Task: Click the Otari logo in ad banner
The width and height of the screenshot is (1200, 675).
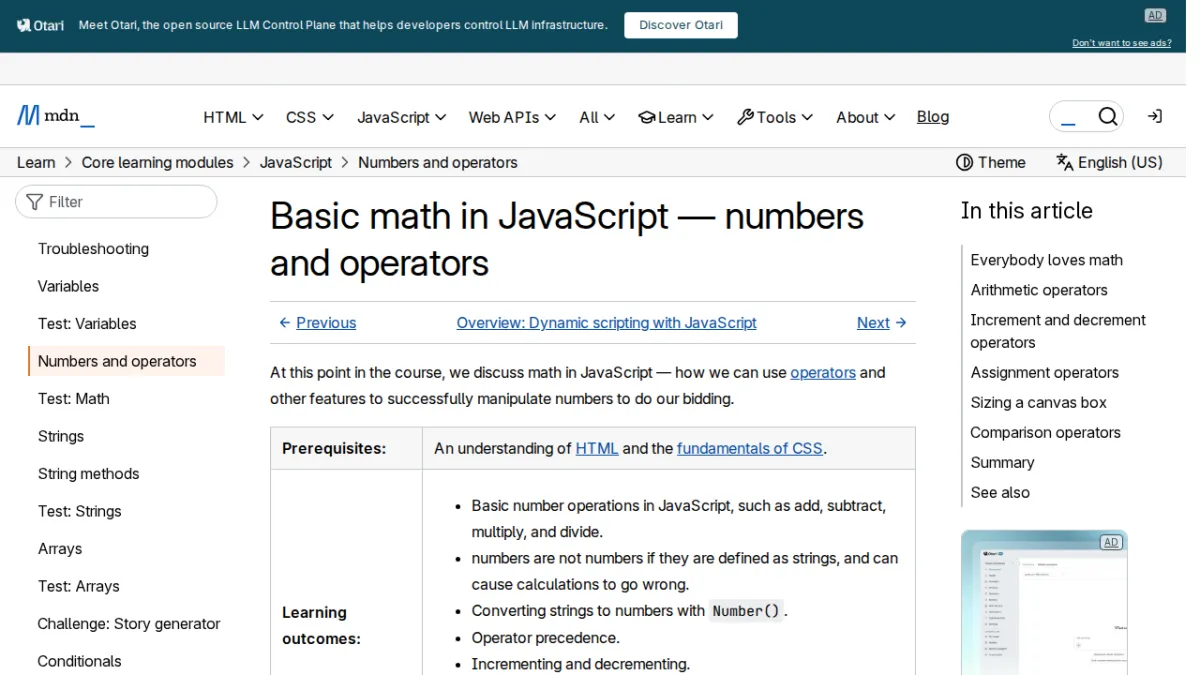Action: point(41,25)
